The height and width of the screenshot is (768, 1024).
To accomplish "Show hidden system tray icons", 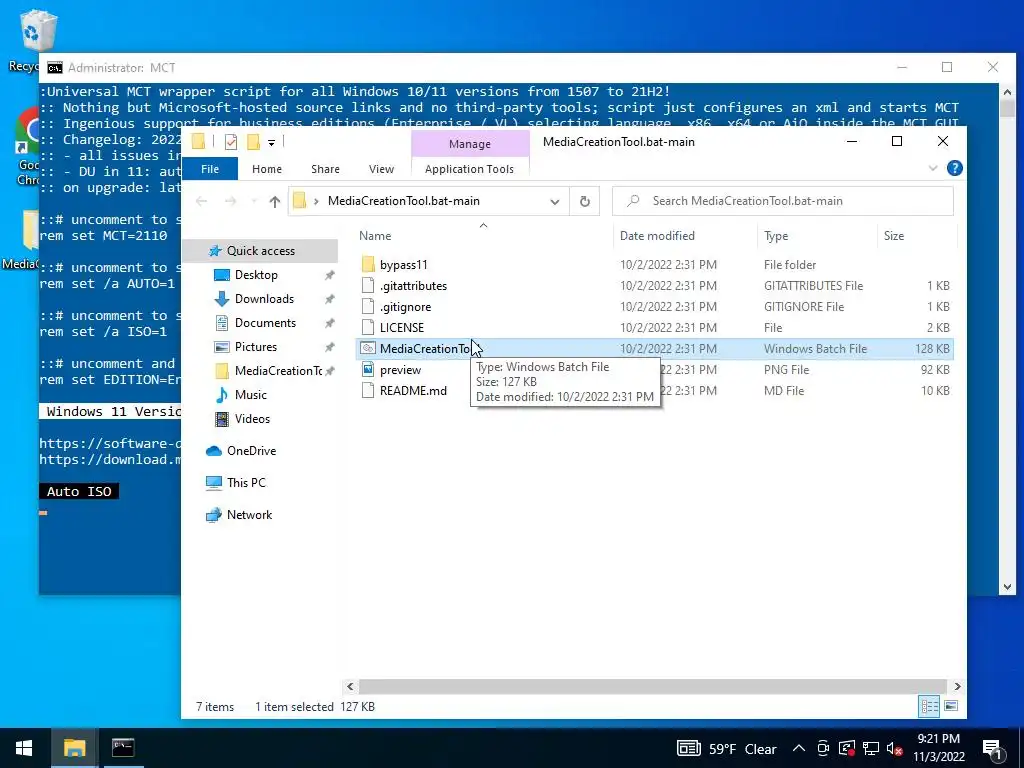I will pos(799,749).
